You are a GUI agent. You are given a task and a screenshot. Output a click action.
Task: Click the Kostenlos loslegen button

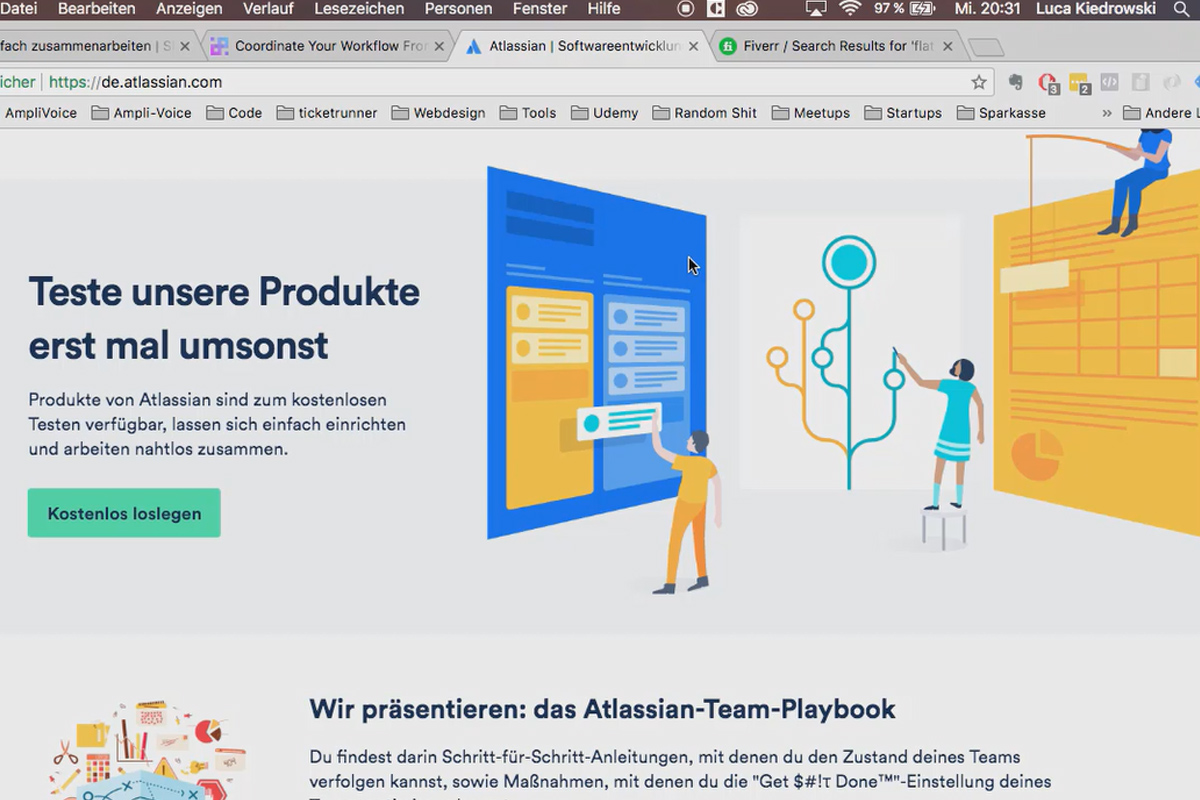click(123, 513)
